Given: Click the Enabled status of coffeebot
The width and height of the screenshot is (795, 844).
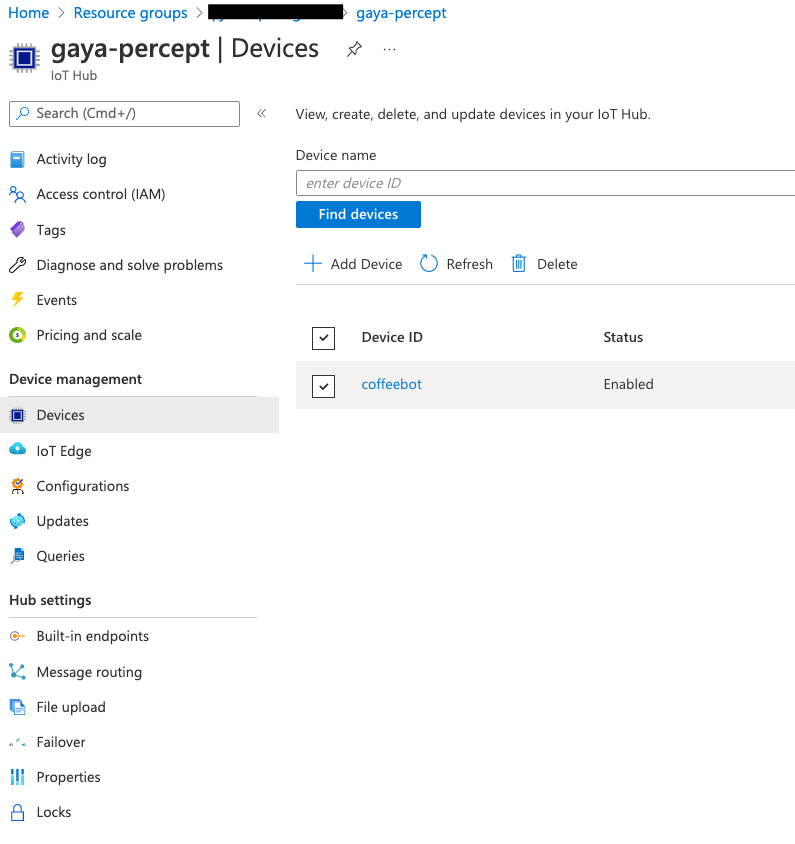Looking at the screenshot, I should click(x=628, y=384).
